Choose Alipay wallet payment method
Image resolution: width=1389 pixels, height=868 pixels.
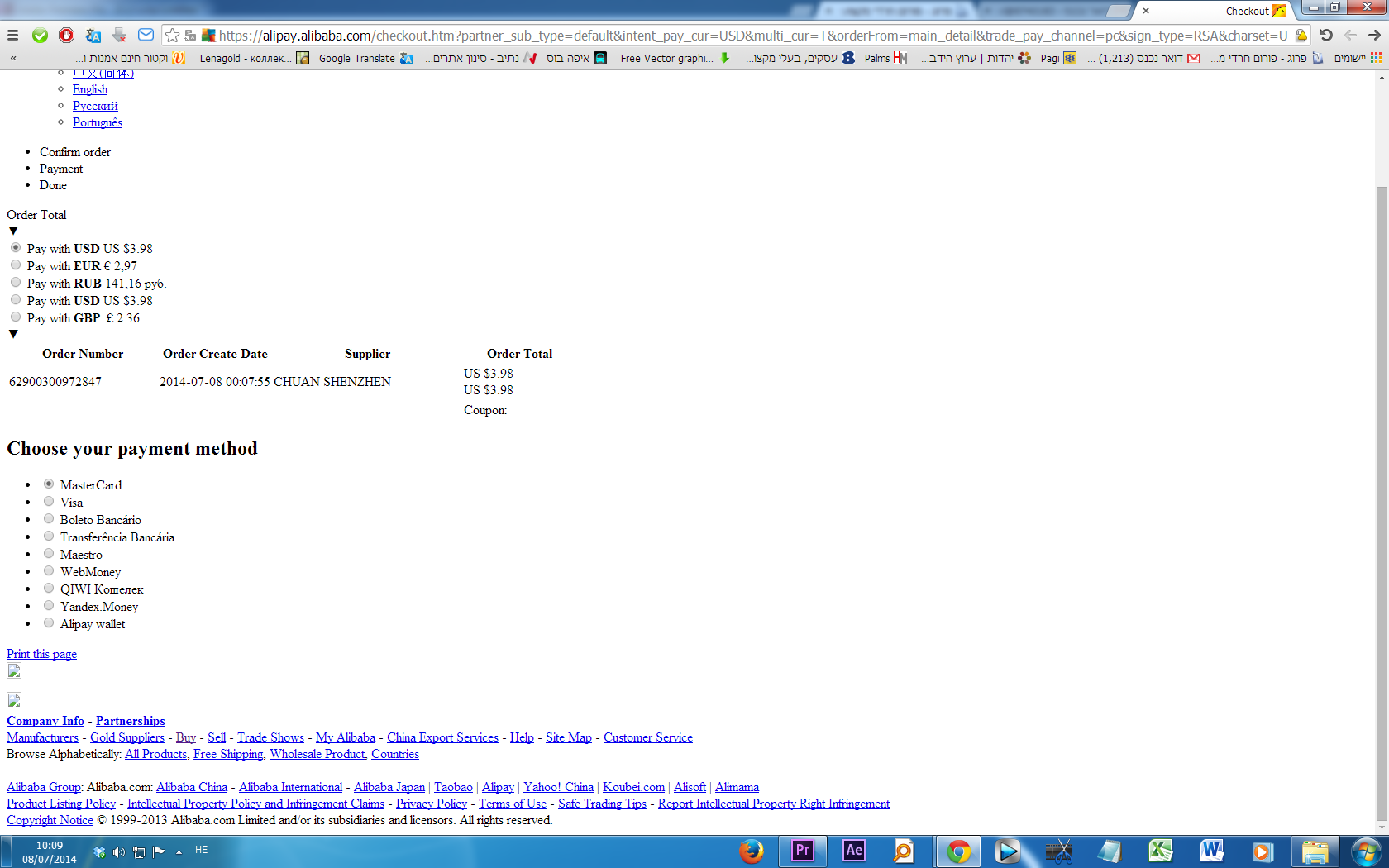(49, 622)
